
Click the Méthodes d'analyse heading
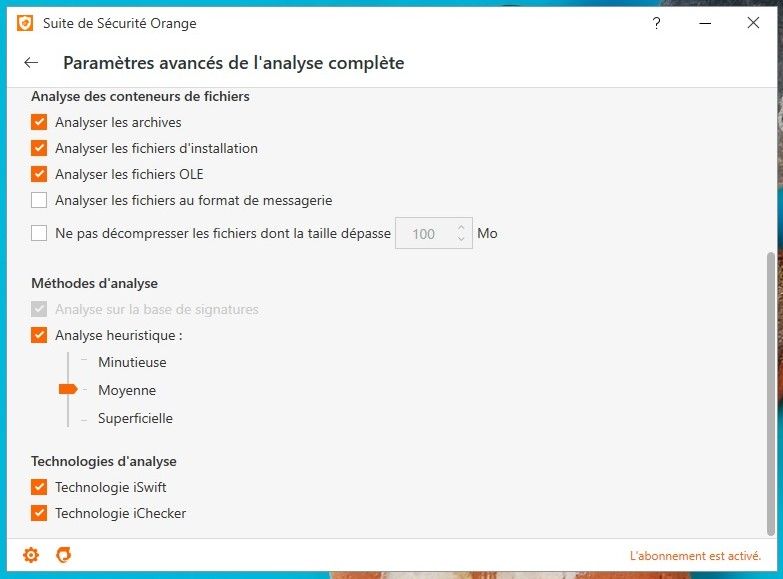coord(94,283)
